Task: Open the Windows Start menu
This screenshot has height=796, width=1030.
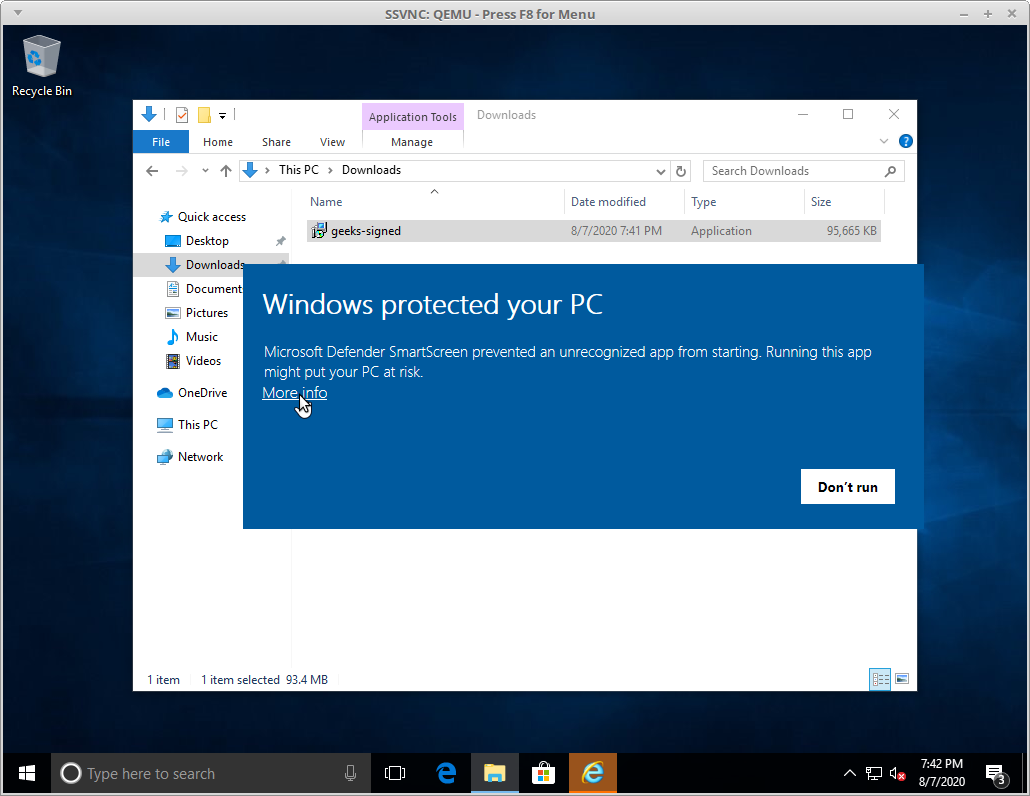Action: [27, 774]
